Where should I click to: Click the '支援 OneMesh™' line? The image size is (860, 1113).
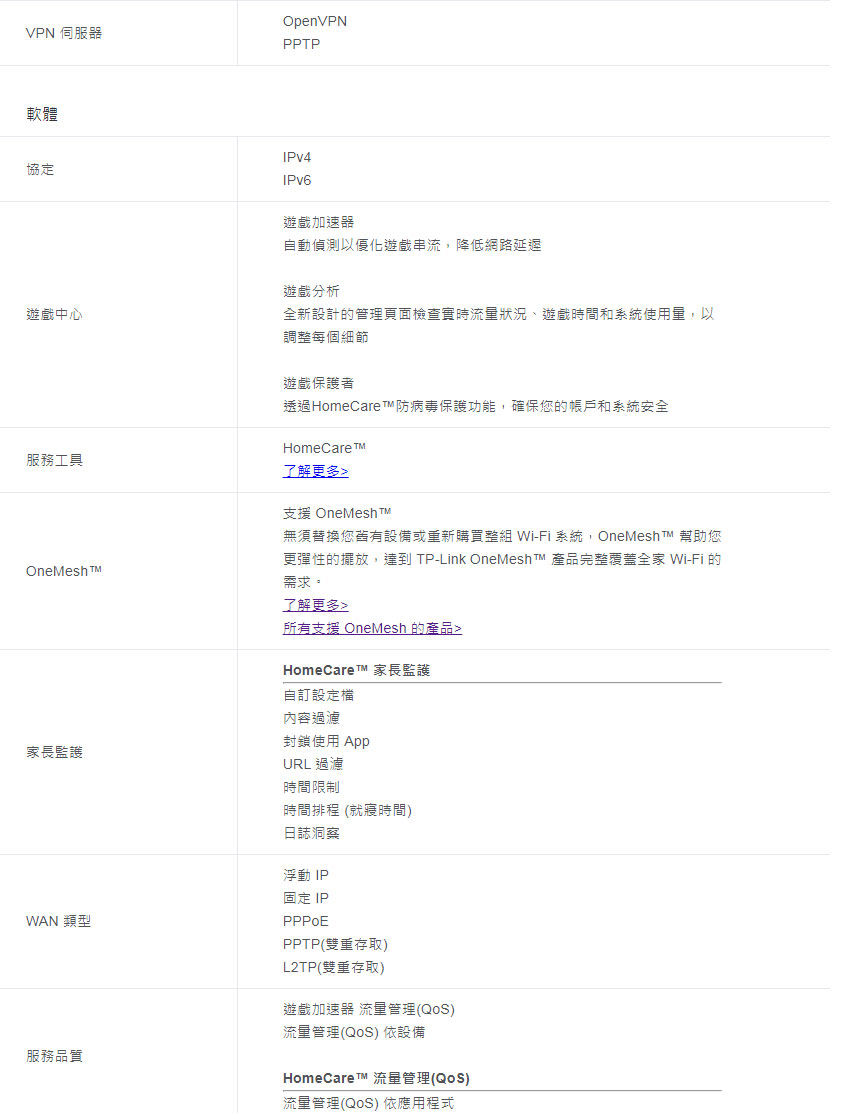tap(337, 513)
